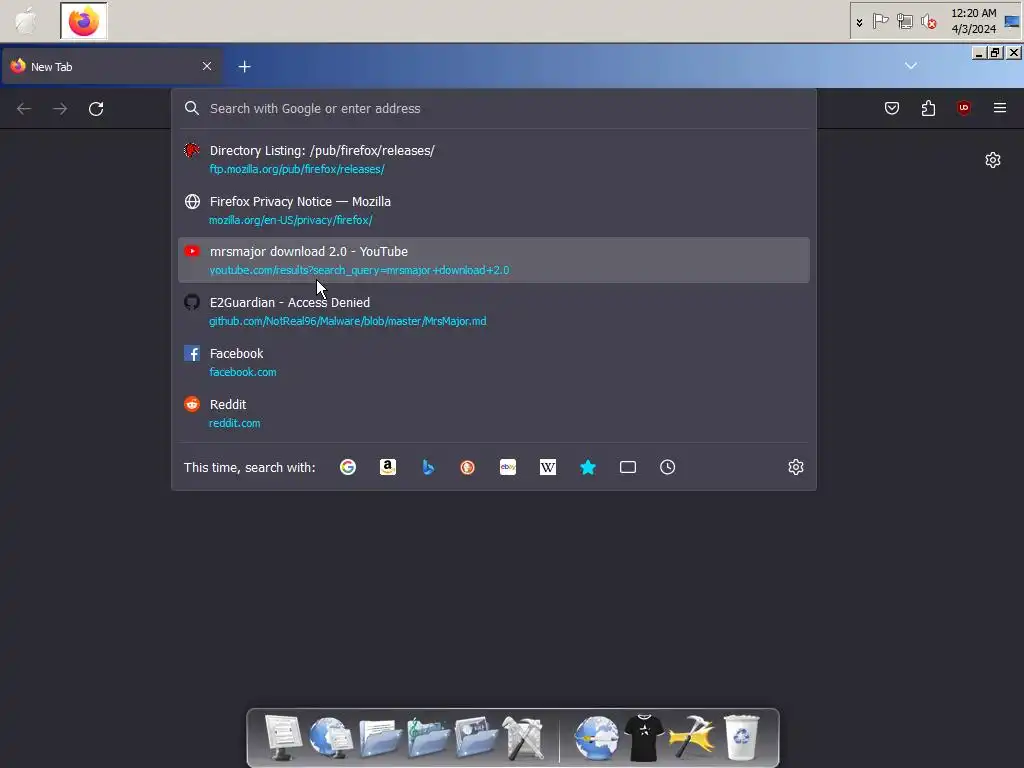Open E2Guardian - Access Denied suggestion
The image size is (1024, 768).
494,311
